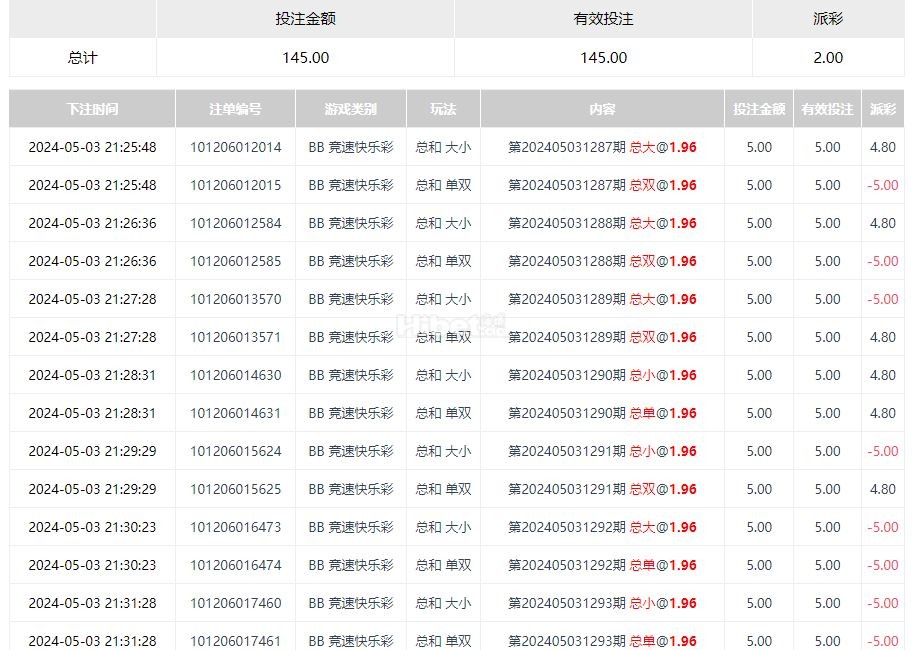Click content 第20240531290期 总小@1.96
The image size is (913, 650).
(602, 375)
